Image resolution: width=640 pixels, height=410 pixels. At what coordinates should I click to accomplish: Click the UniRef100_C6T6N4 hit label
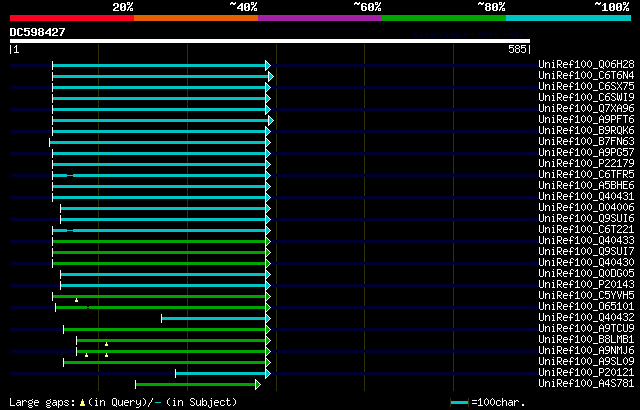tap(587, 75)
